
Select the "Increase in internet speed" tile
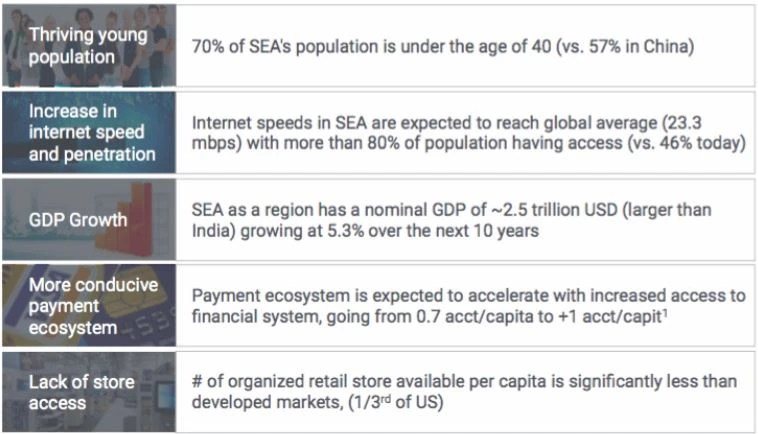tap(88, 132)
